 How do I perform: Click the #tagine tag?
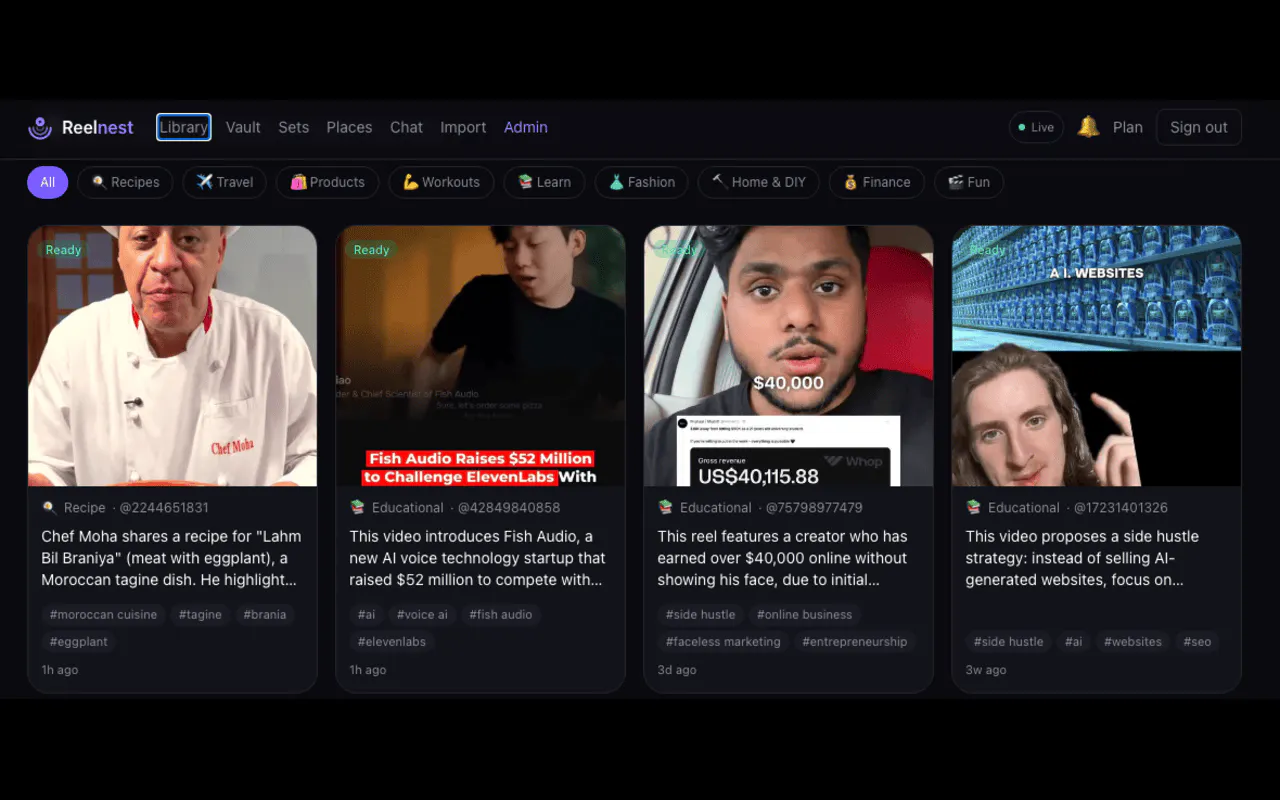(200, 615)
